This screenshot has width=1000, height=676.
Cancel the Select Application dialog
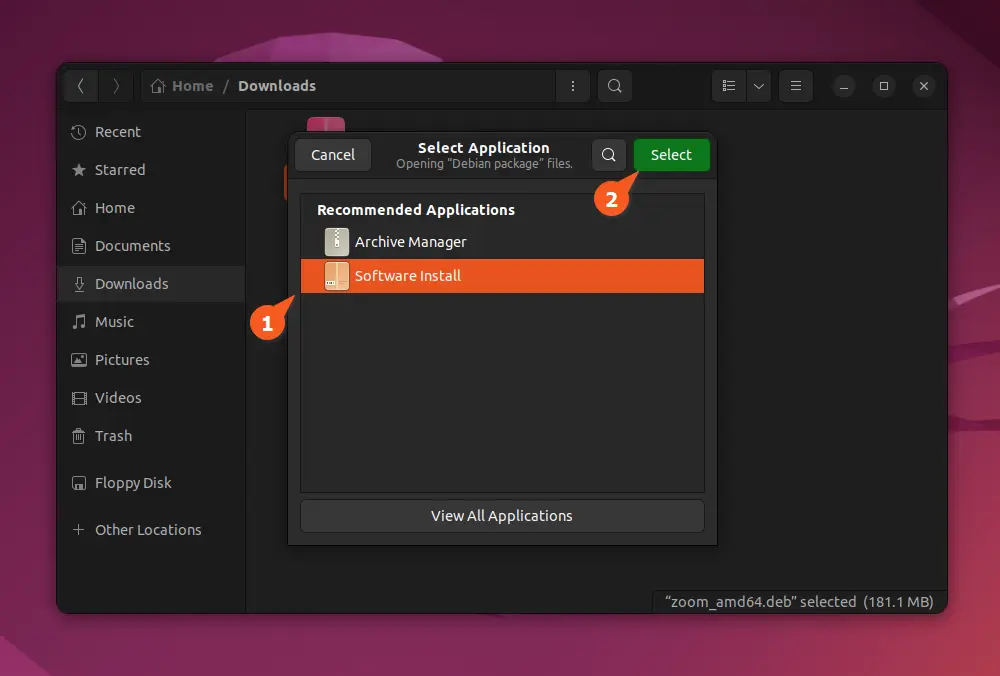coord(333,155)
